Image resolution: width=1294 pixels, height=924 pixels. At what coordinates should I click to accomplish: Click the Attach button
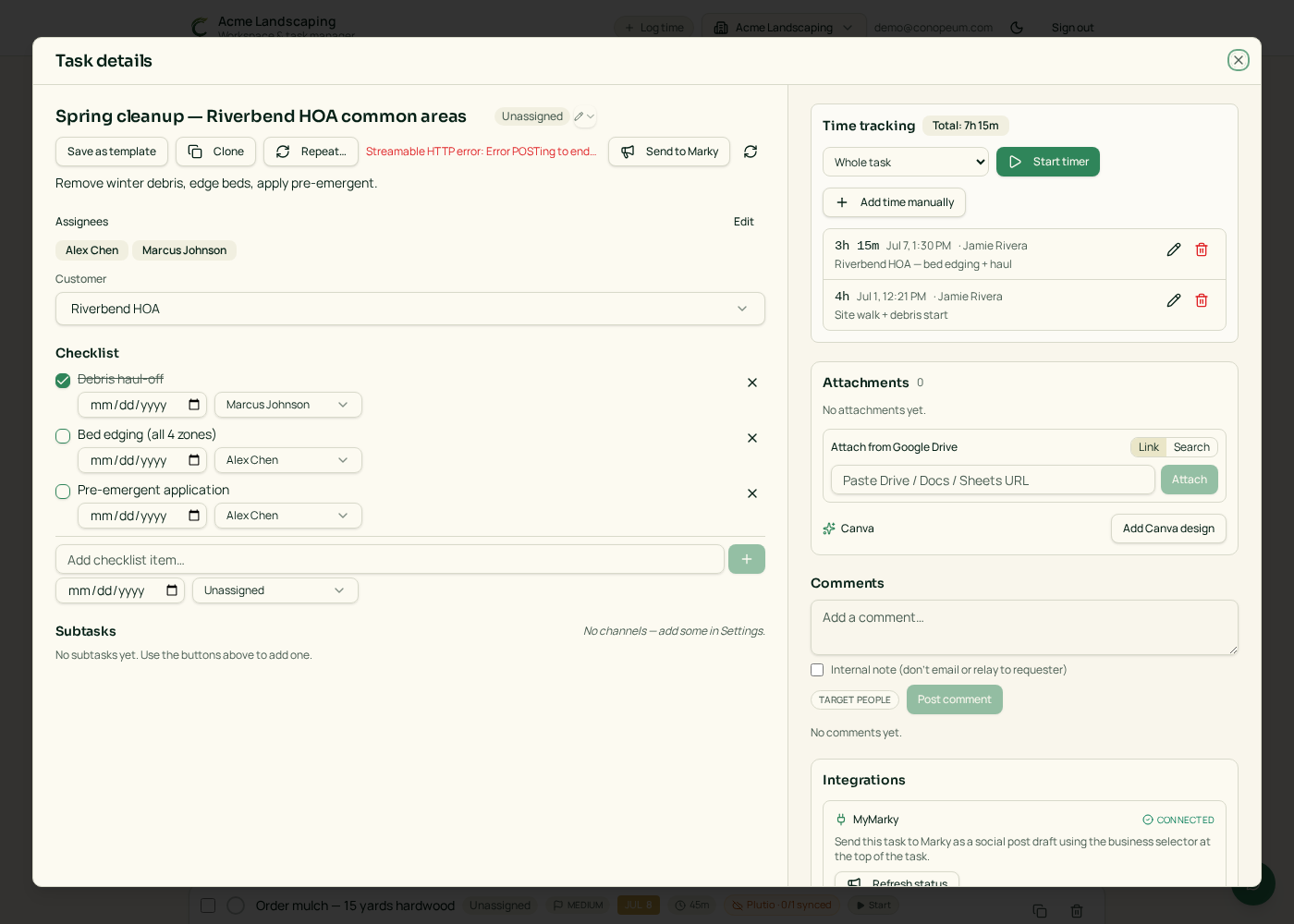point(1190,480)
